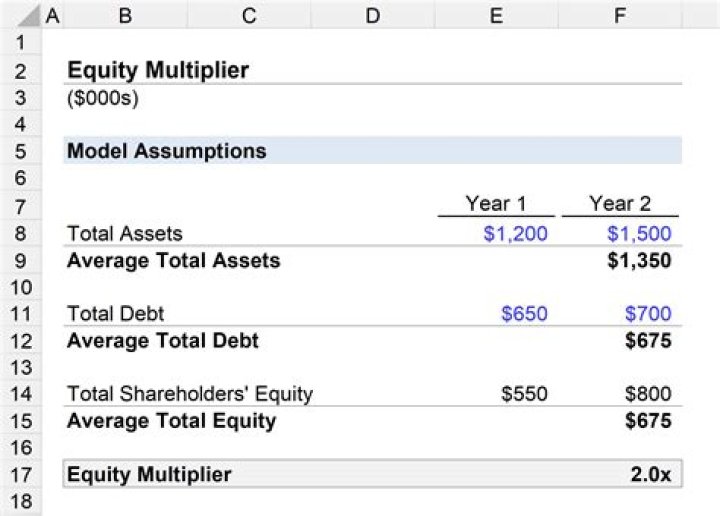Select column C header

[x=249, y=16]
